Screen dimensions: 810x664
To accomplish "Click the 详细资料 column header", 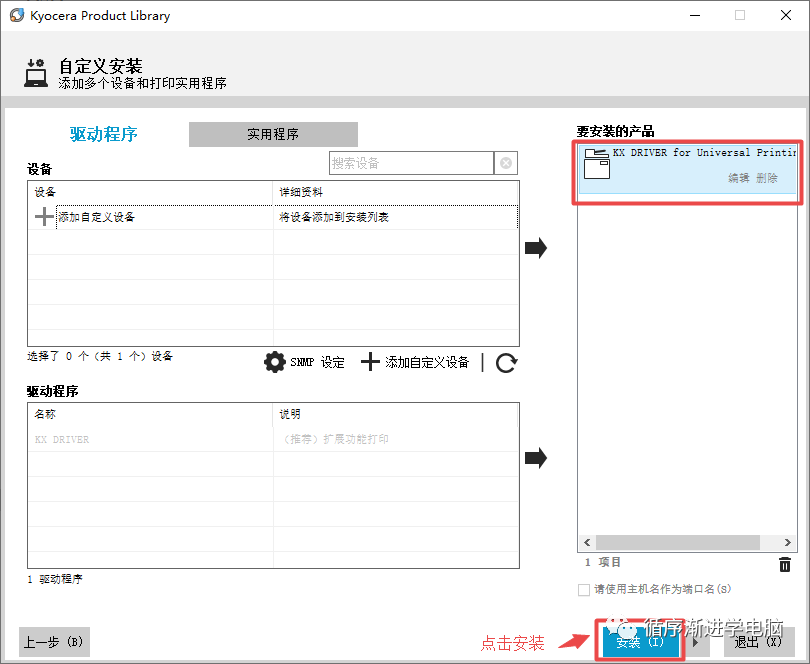I will point(395,192).
